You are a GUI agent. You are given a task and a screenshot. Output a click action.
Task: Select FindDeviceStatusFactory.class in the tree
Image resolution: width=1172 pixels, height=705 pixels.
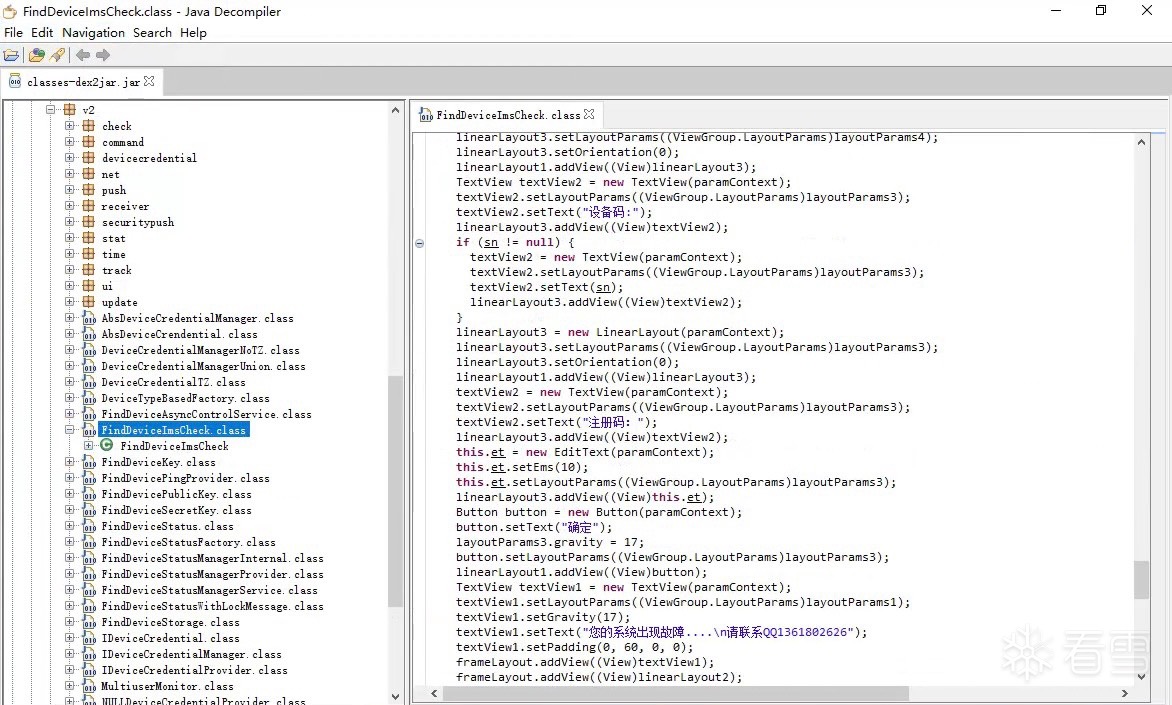click(188, 542)
